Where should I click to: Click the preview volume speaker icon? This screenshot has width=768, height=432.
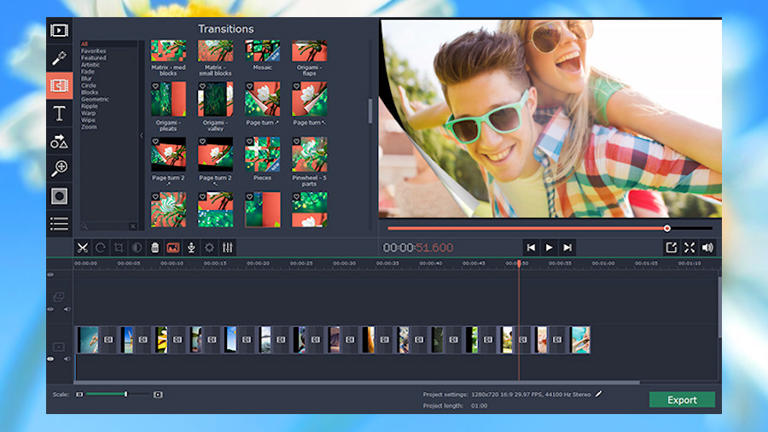707,248
